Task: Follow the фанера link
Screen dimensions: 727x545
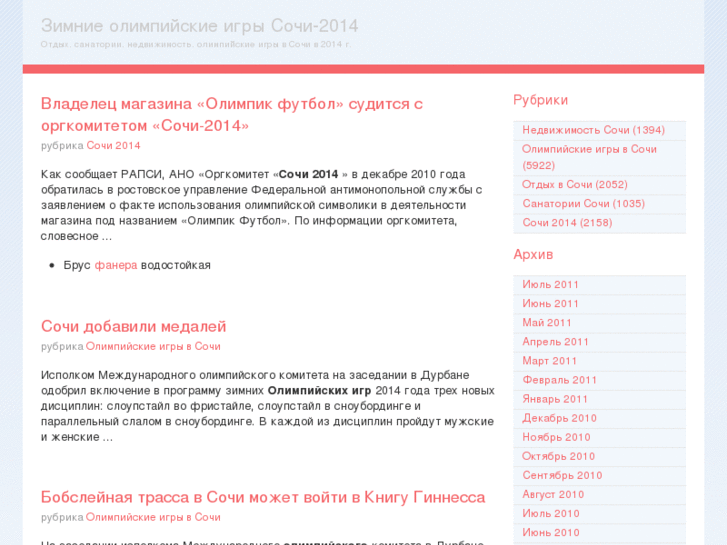Action: (x=116, y=265)
